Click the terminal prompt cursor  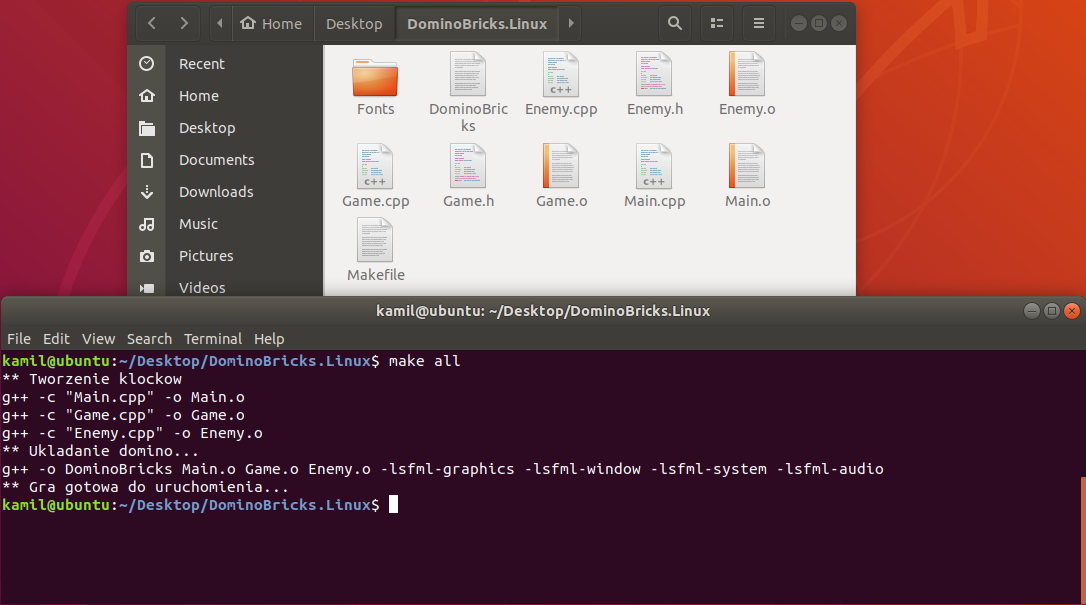tap(393, 504)
